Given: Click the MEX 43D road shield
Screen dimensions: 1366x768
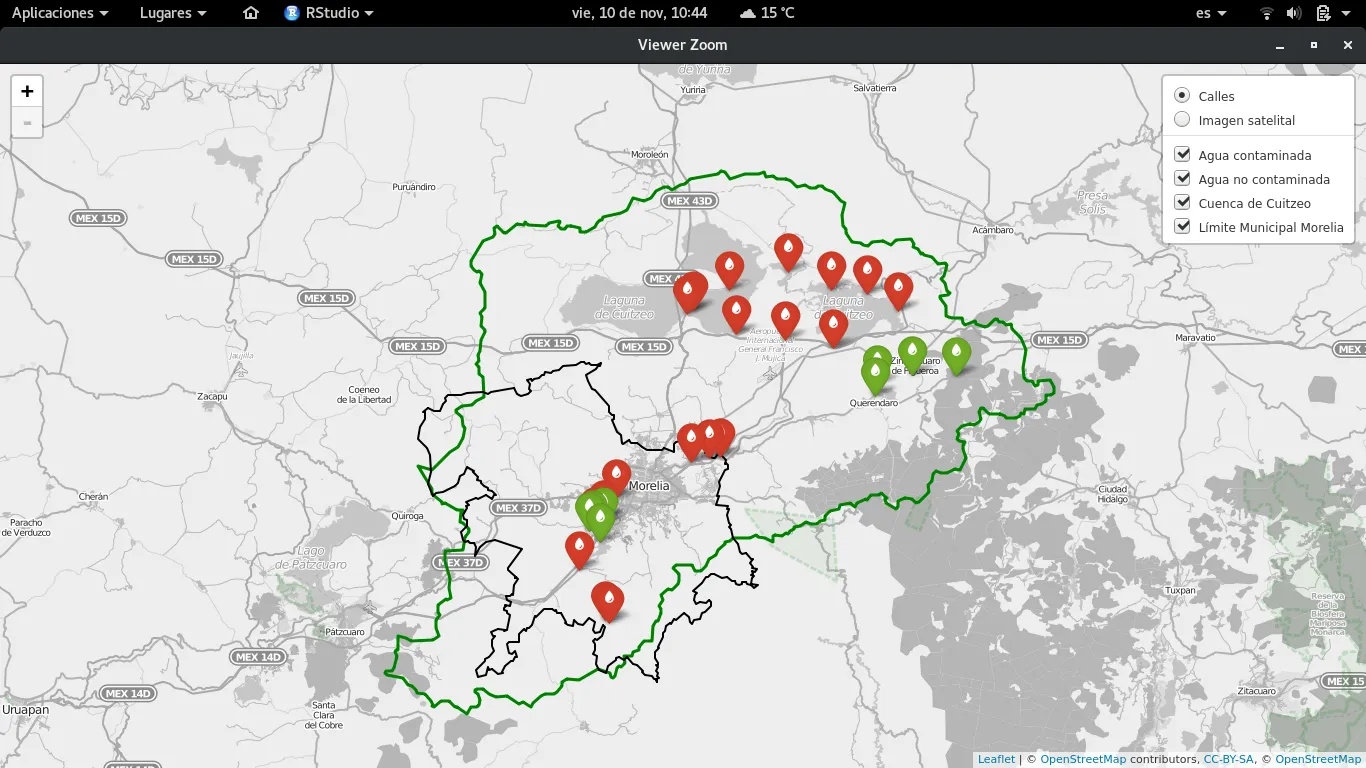Looking at the screenshot, I should pos(690,200).
